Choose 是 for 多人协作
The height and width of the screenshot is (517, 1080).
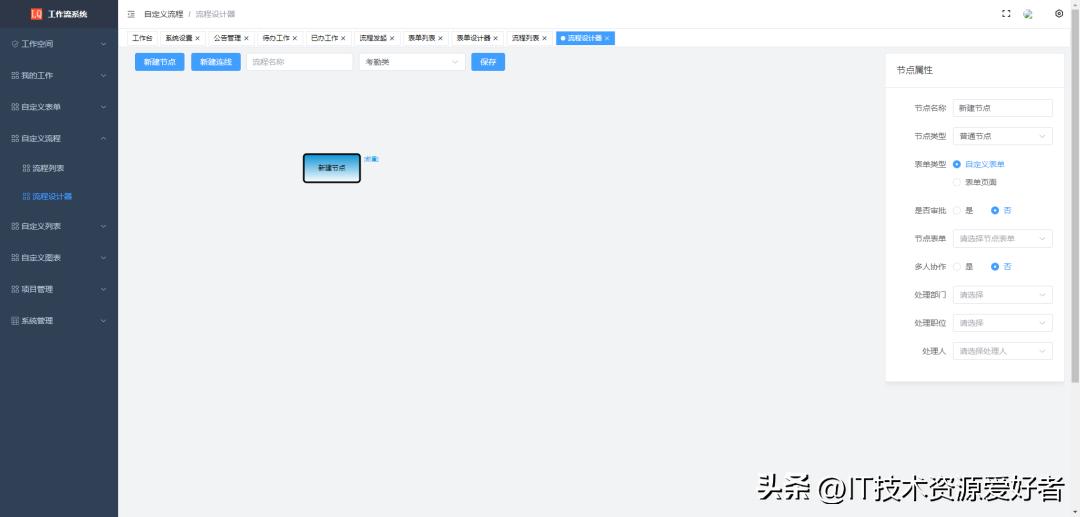click(x=957, y=267)
